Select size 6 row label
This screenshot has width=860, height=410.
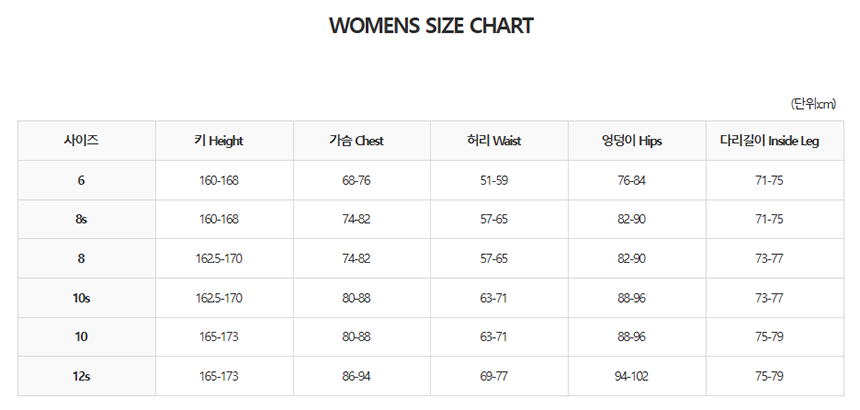(x=81, y=180)
